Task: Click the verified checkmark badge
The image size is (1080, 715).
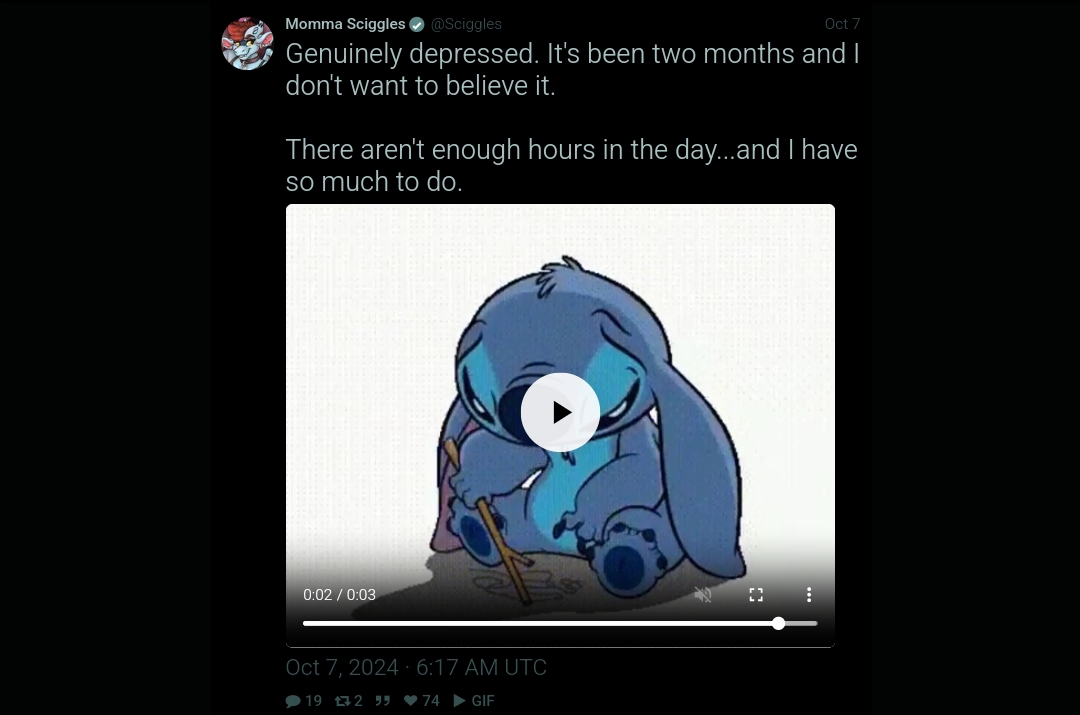Action: [417, 25]
